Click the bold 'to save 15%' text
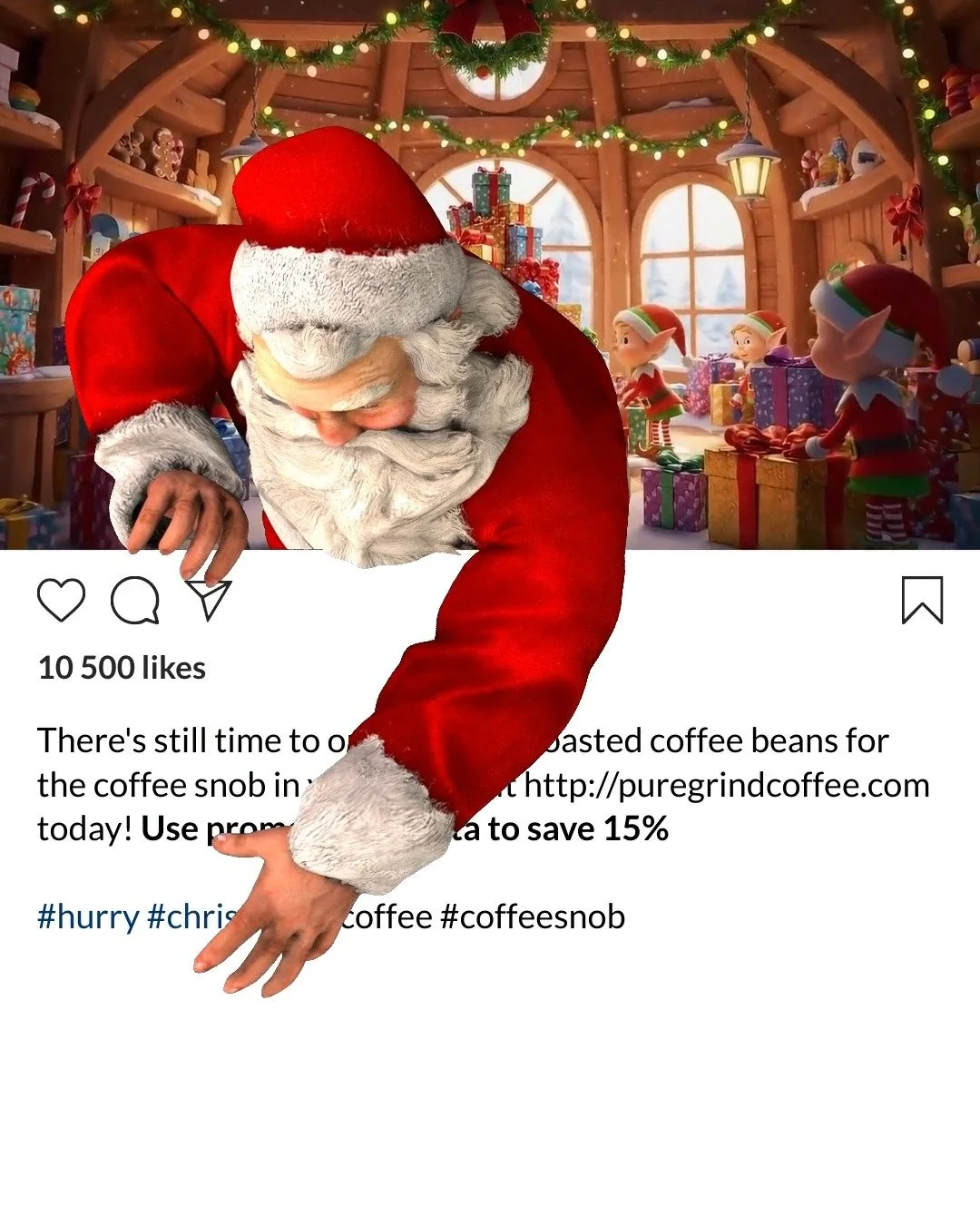Screen dimensions: 980x1225 (578, 828)
